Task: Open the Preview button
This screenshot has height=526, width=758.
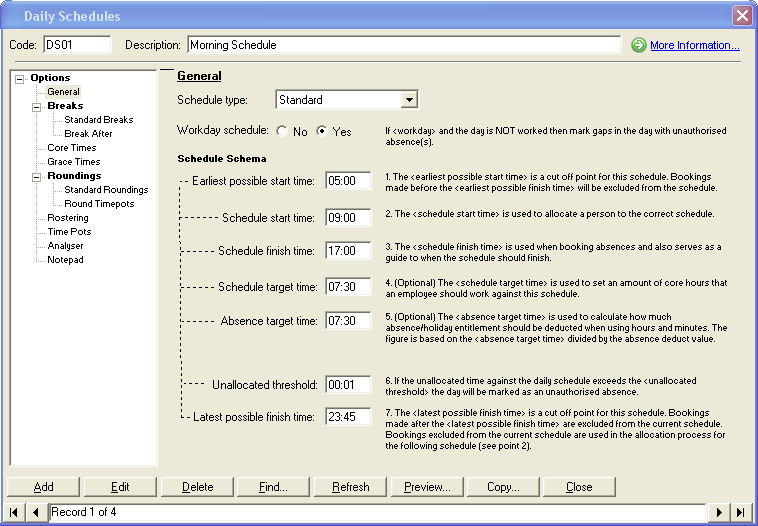Action: pos(427,487)
